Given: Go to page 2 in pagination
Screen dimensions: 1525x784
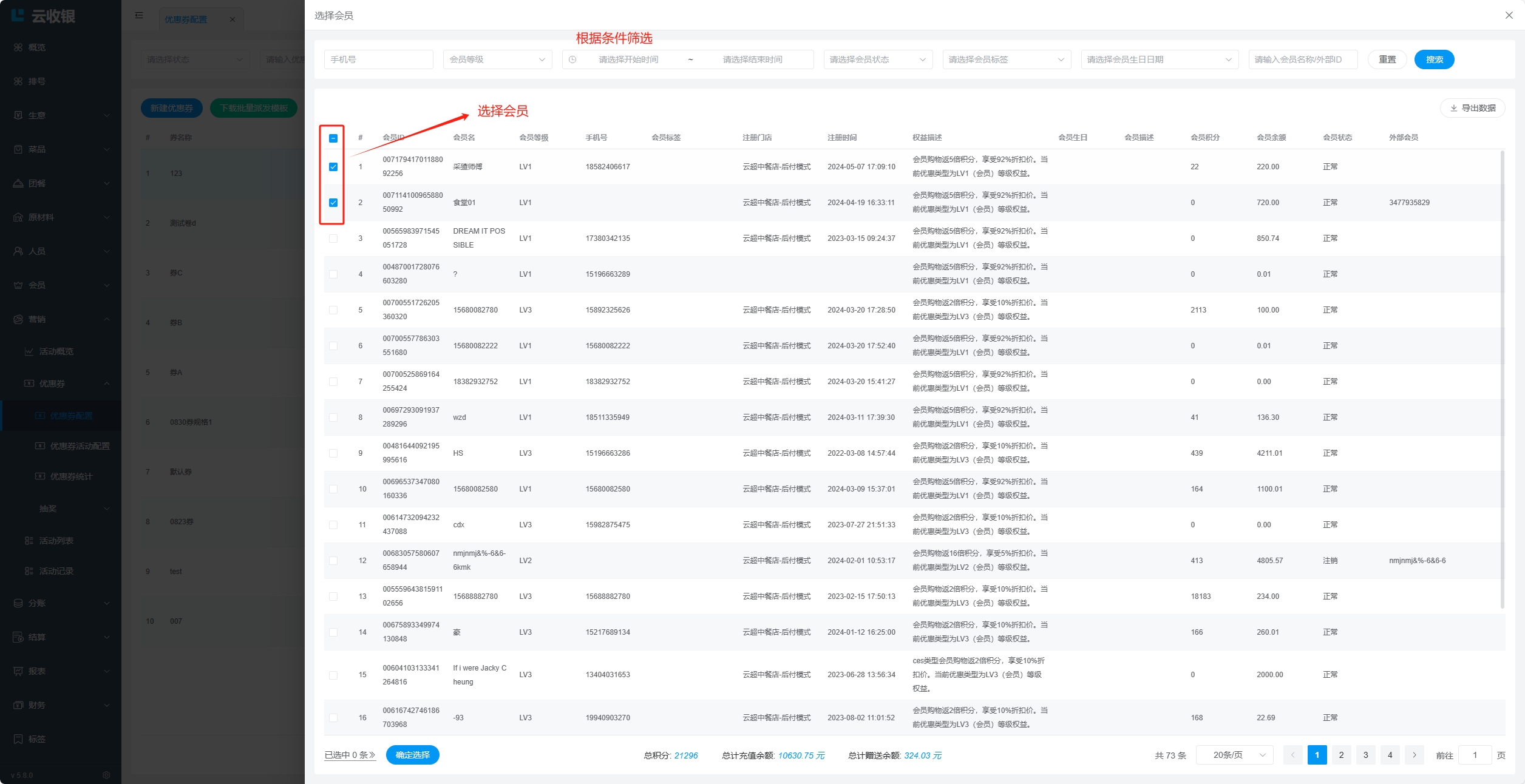Looking at the screenshot, I should point(1341,755).
